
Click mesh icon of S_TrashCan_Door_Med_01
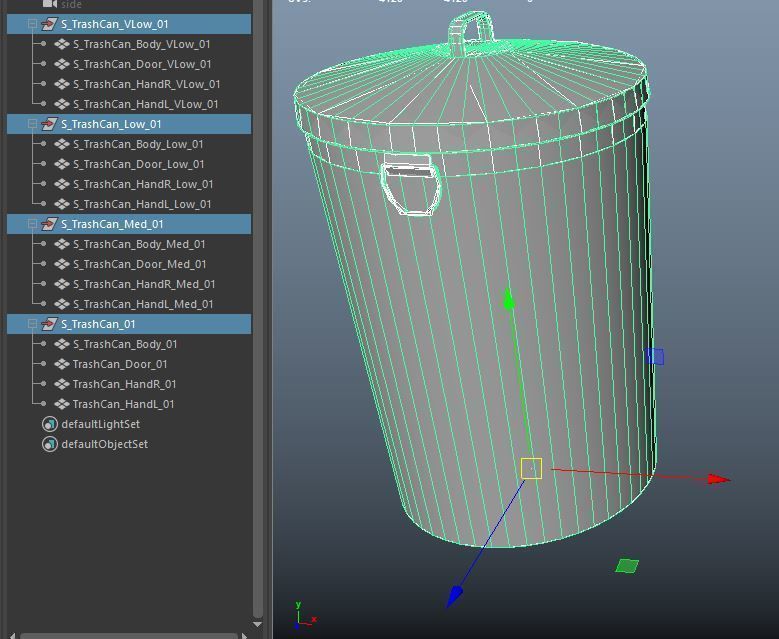coord(62,264)
